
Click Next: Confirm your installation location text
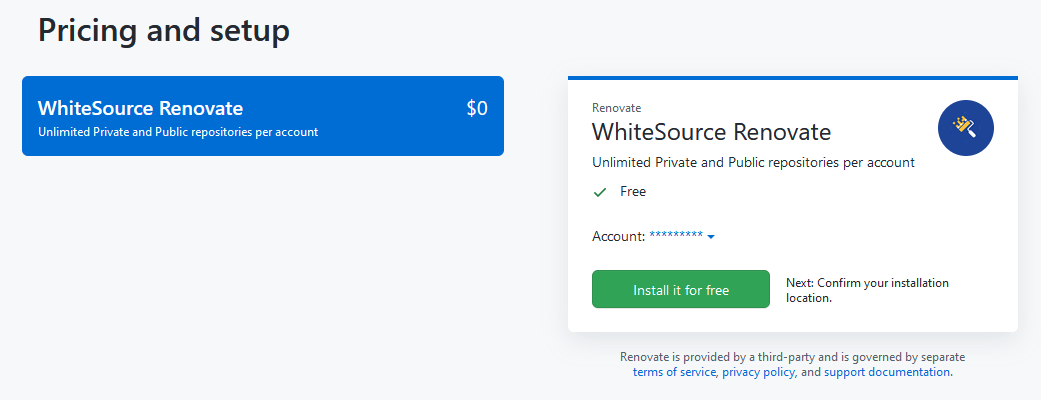click(x=867, y=290)
